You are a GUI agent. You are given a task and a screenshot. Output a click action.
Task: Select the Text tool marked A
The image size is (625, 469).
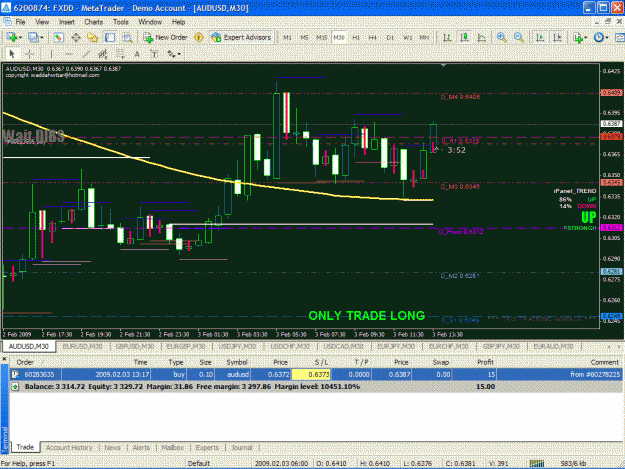point(137,54)
